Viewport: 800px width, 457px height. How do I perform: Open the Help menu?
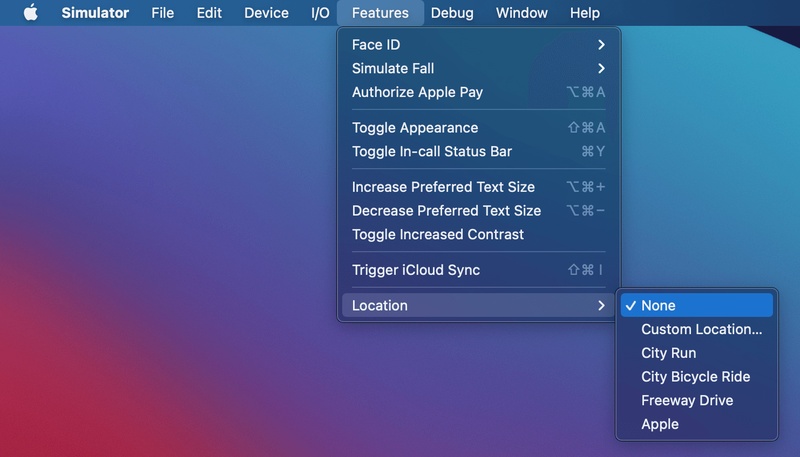585,13
